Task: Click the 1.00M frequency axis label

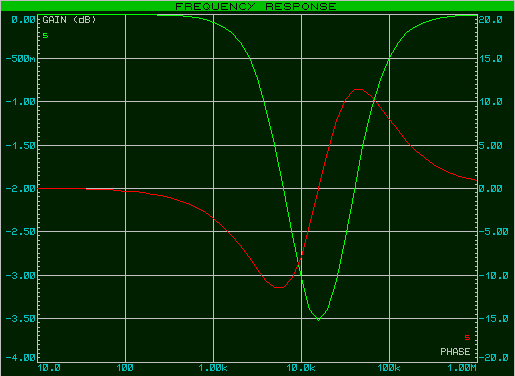Action: (462, 368)
